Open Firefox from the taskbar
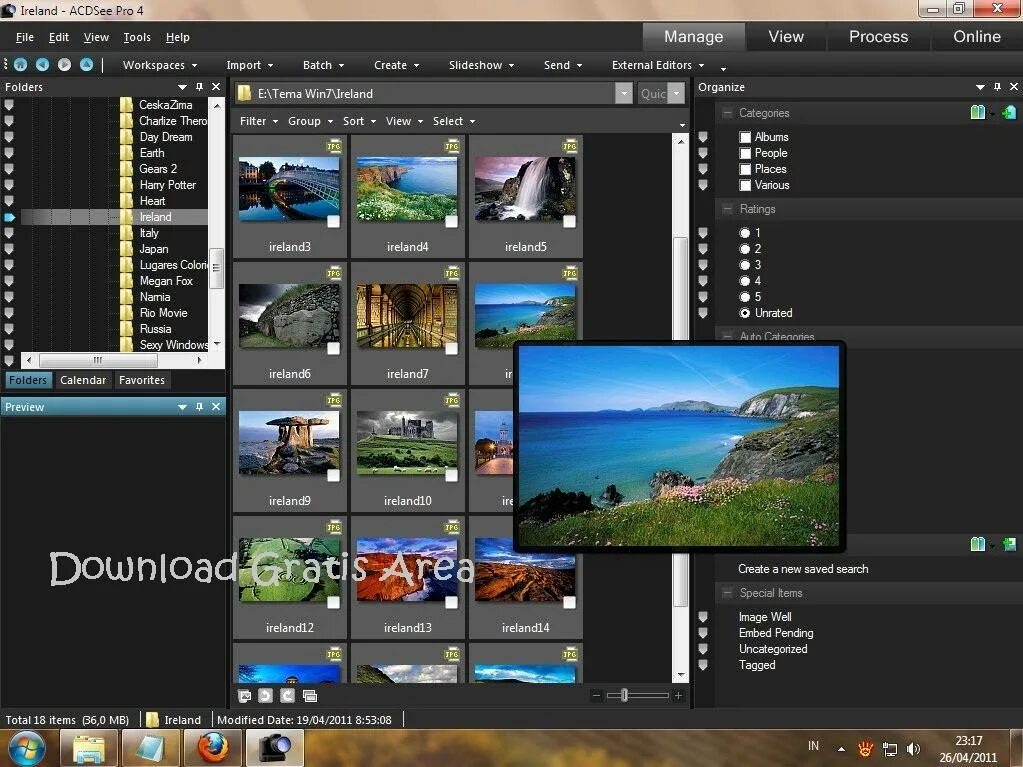 [213, 748]
